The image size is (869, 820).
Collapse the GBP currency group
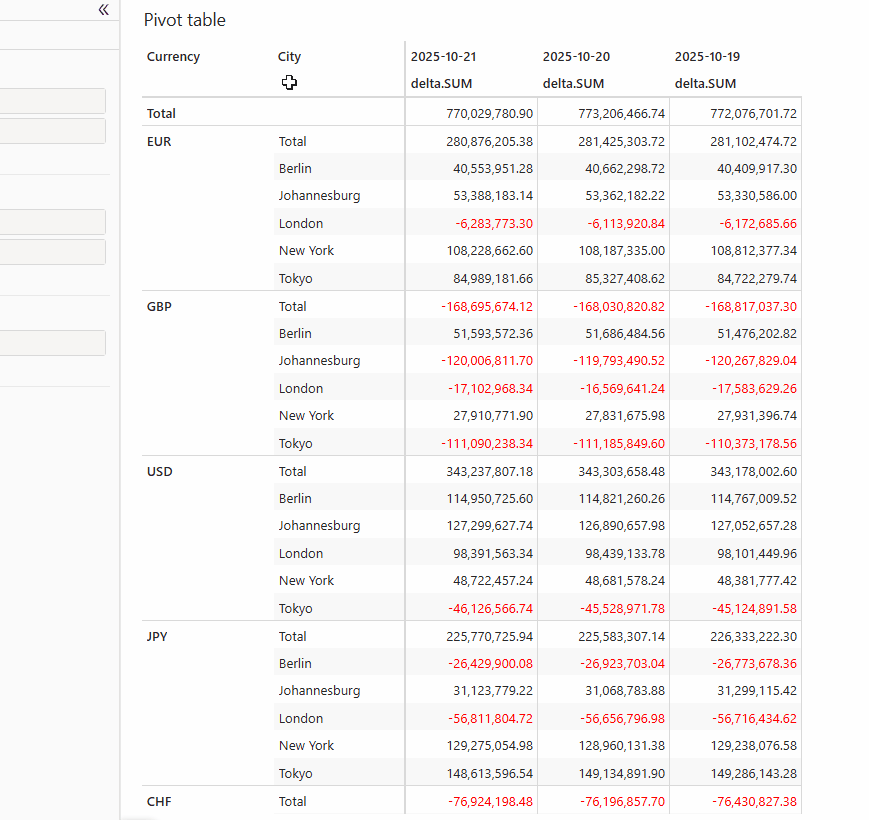click(x=159, y=306)
